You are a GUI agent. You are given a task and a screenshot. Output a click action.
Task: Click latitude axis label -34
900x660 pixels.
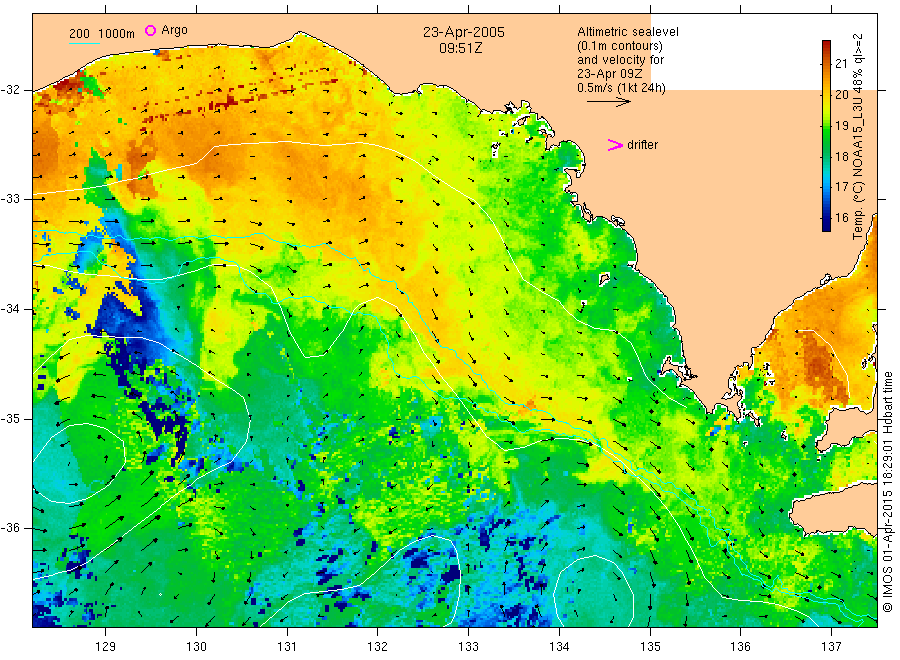click(10, 309)
